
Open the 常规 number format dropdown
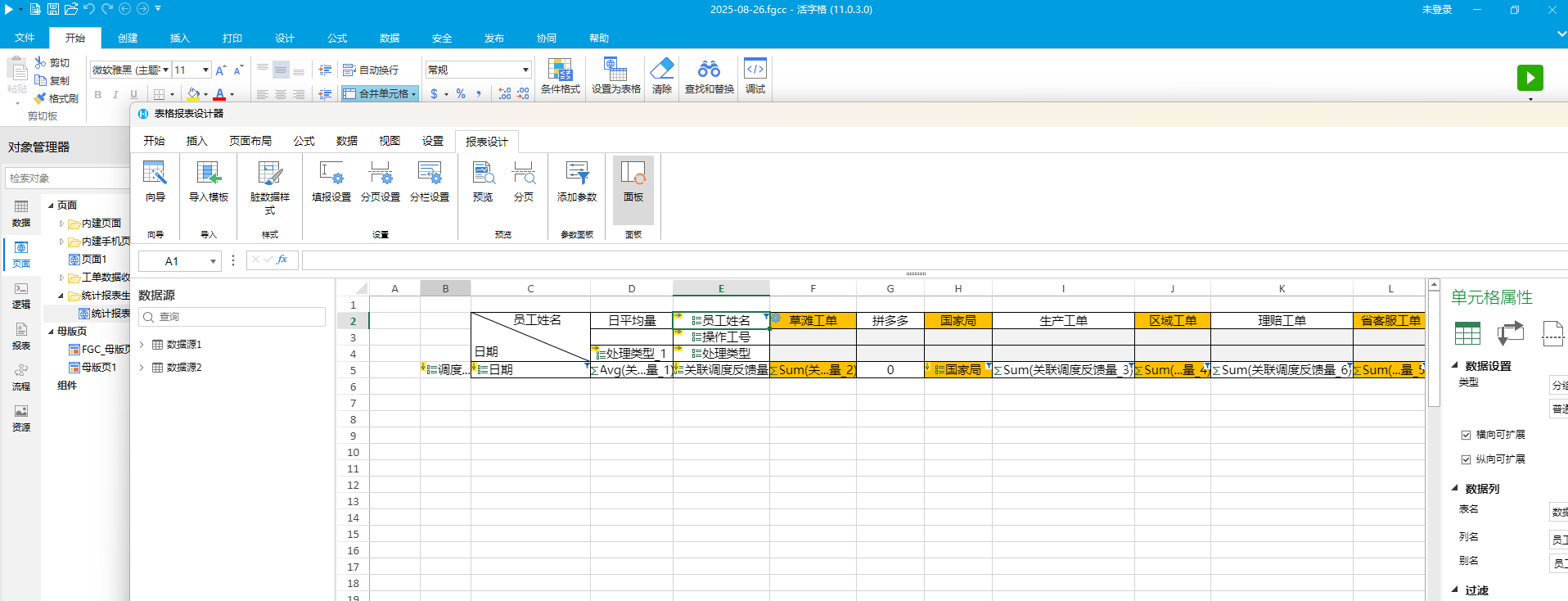(x=525, y=70)
